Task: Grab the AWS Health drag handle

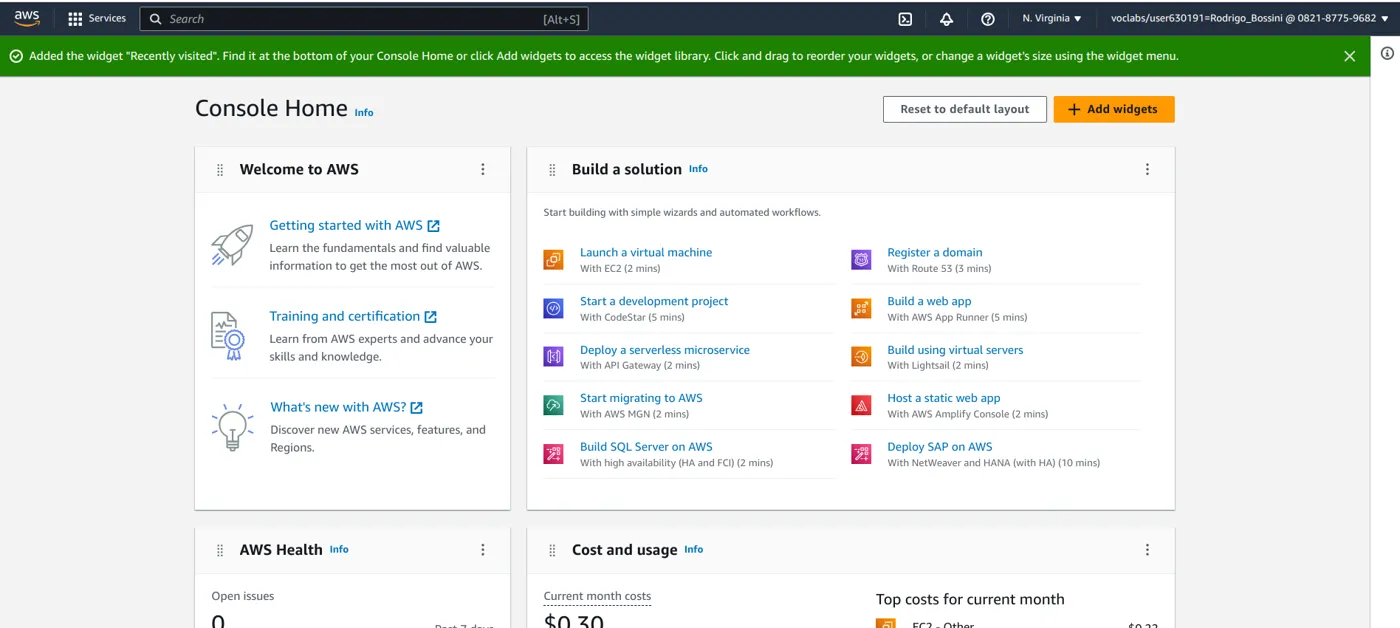Action: (x=220, y=550)
